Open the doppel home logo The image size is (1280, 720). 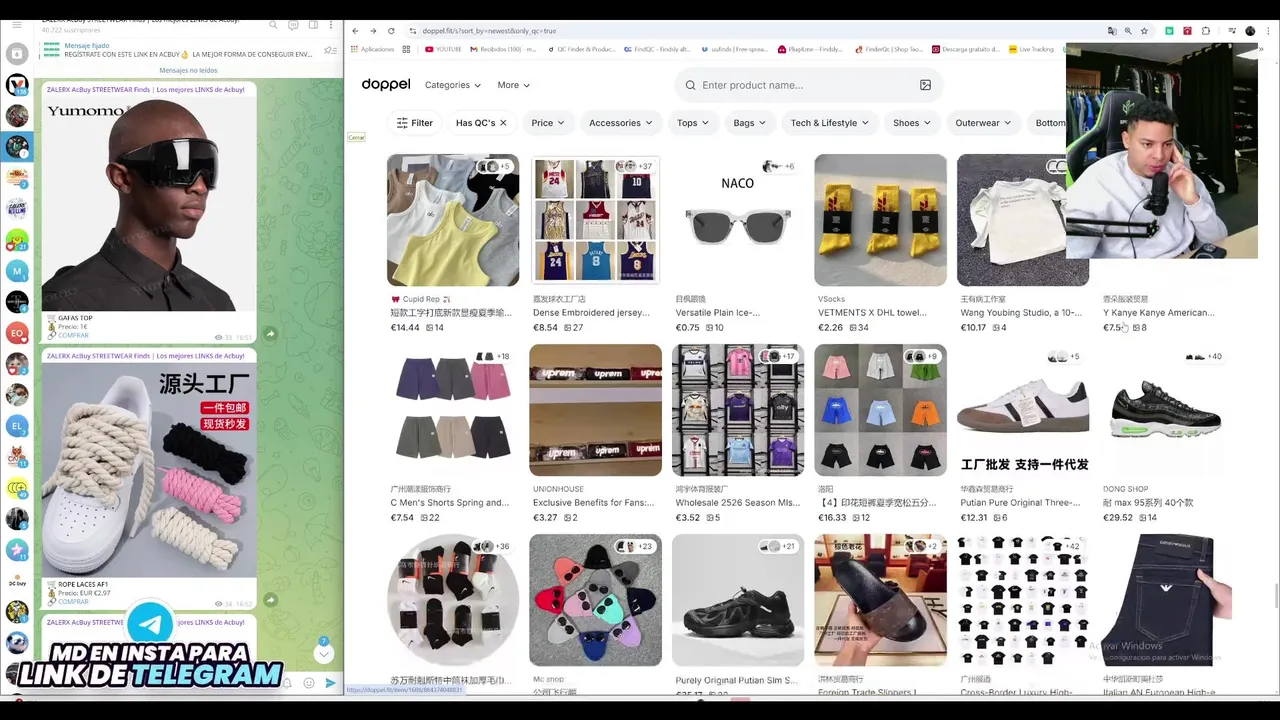(386, 85)
